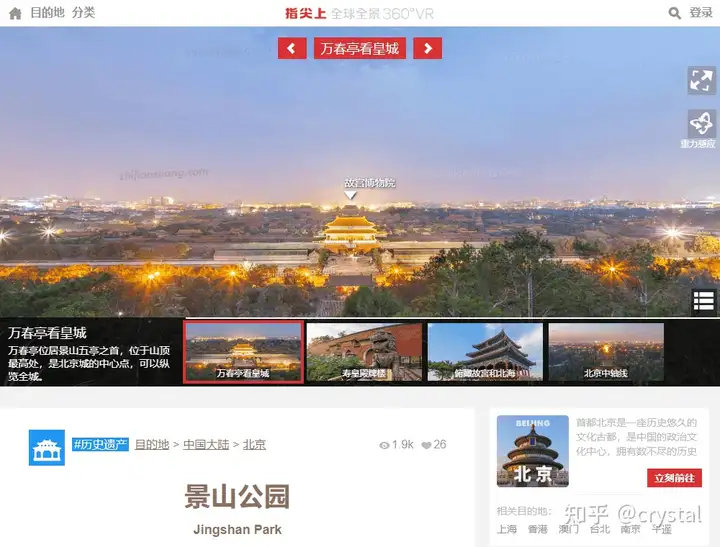Image resolution: width=720 pixels, height=547 pixels.
Task: Open the 中国大陆 breadcrumb link
Action: pyautogui.click(x=206, y=445)
